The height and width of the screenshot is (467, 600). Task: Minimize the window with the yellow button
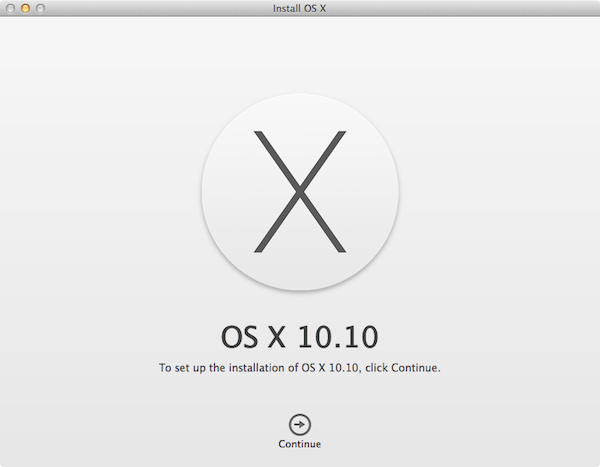coord(25,8)
